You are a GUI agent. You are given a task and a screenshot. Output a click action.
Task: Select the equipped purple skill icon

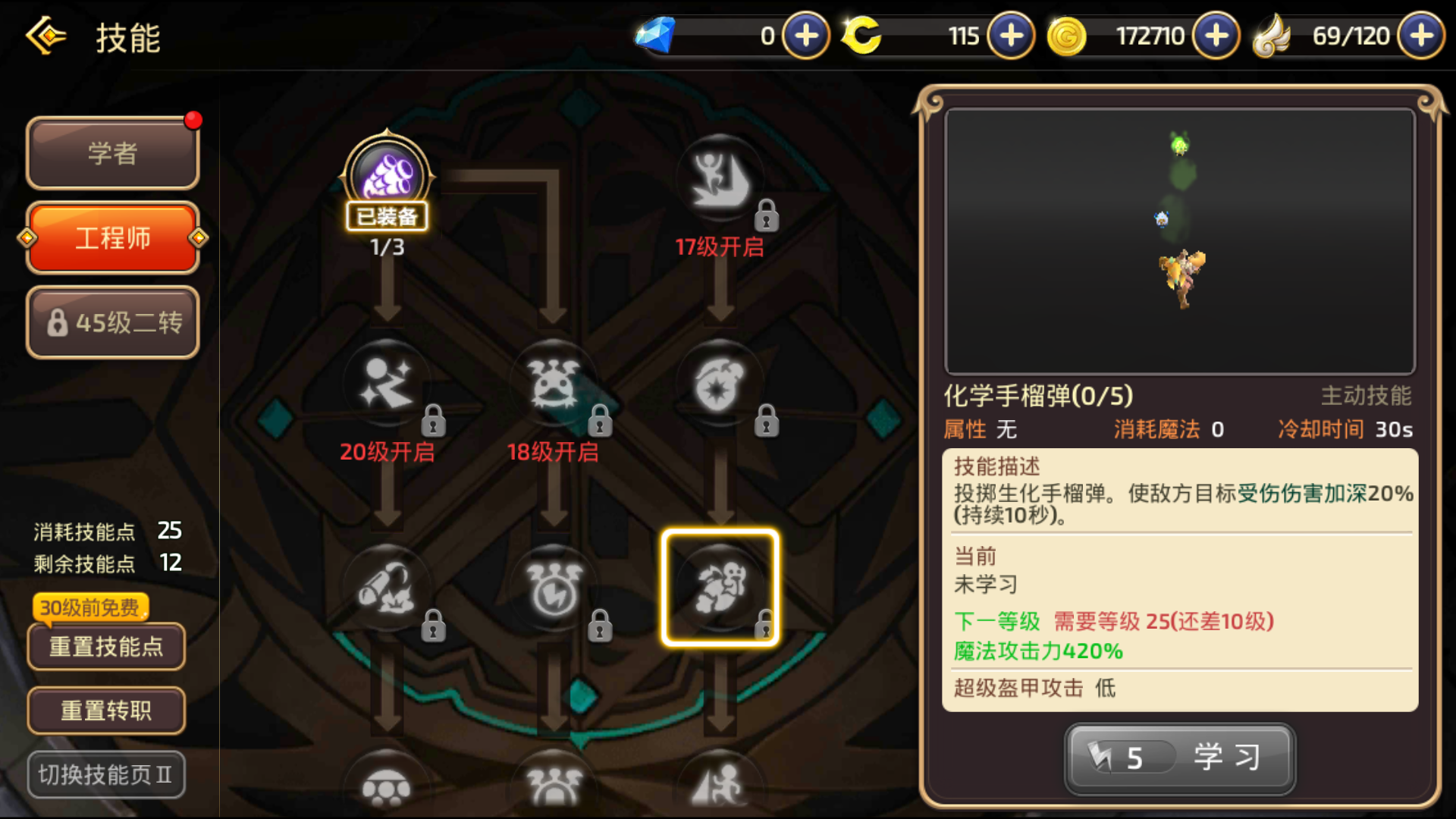pos(388,176)
